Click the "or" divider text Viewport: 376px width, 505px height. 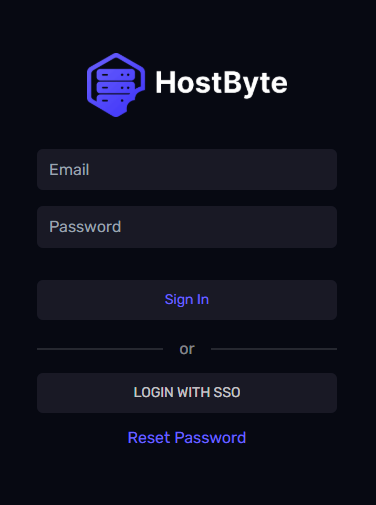pos(187,349)
